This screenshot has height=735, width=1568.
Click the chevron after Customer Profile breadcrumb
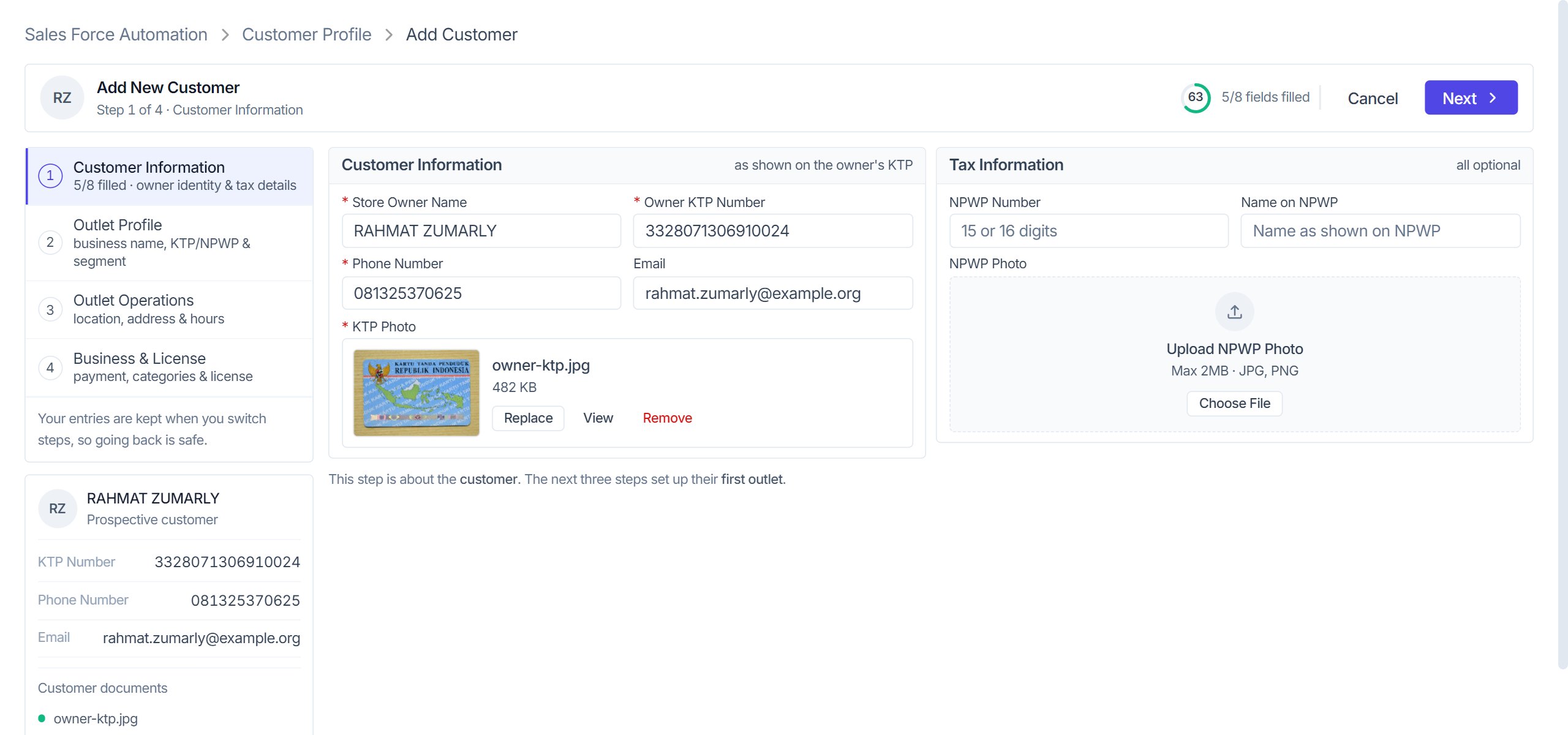[x=389, y=35]
